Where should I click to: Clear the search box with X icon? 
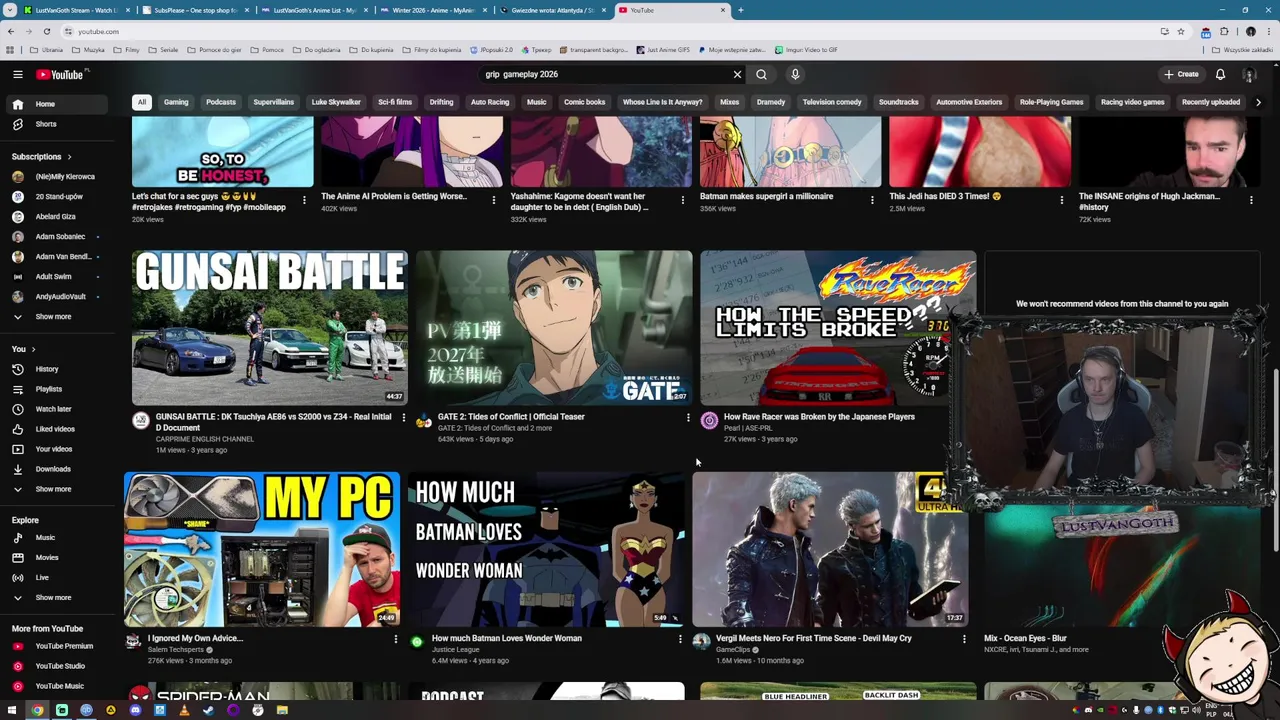pos(737,74)
